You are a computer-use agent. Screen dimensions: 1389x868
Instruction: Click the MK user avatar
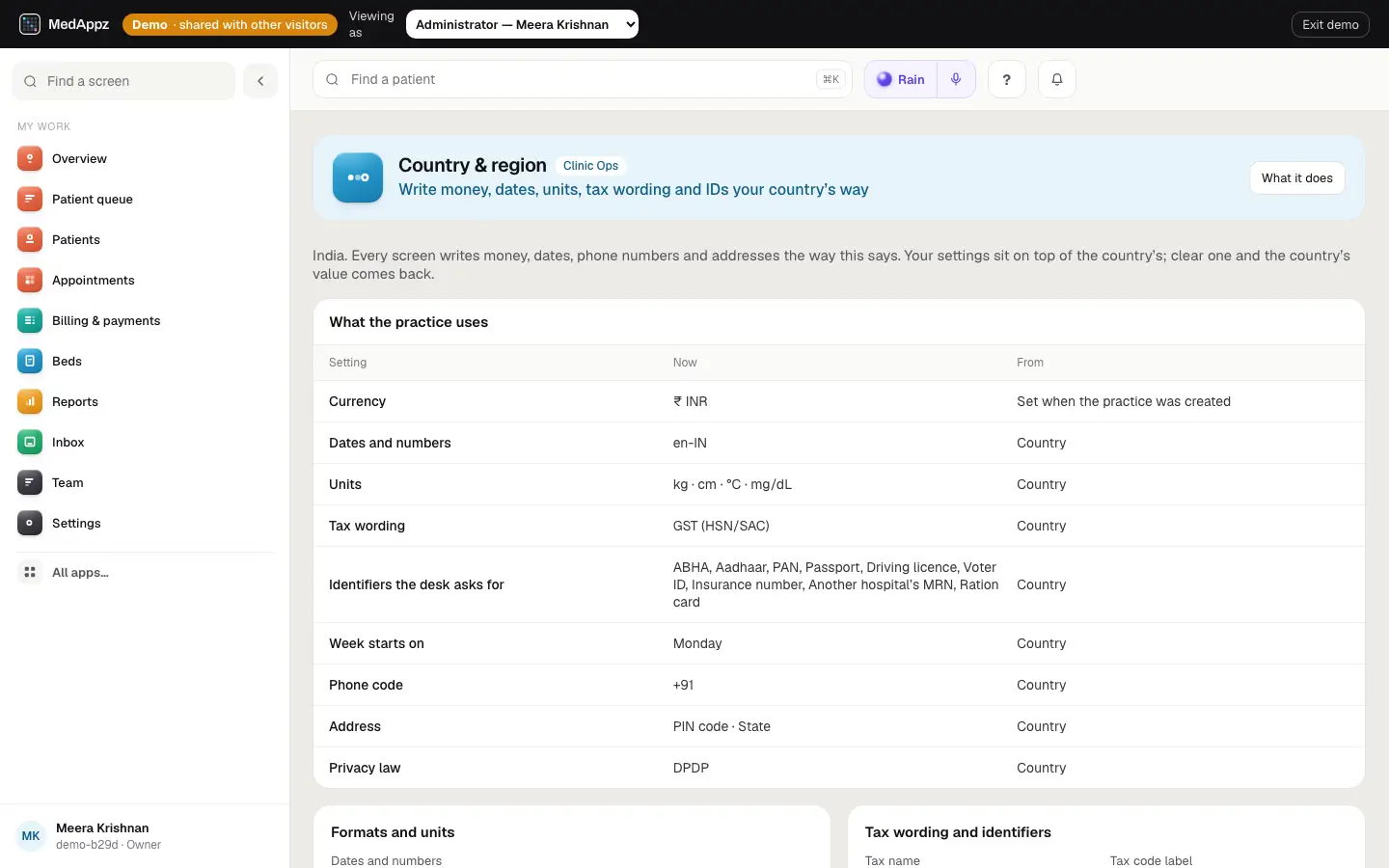coord(31,836)
